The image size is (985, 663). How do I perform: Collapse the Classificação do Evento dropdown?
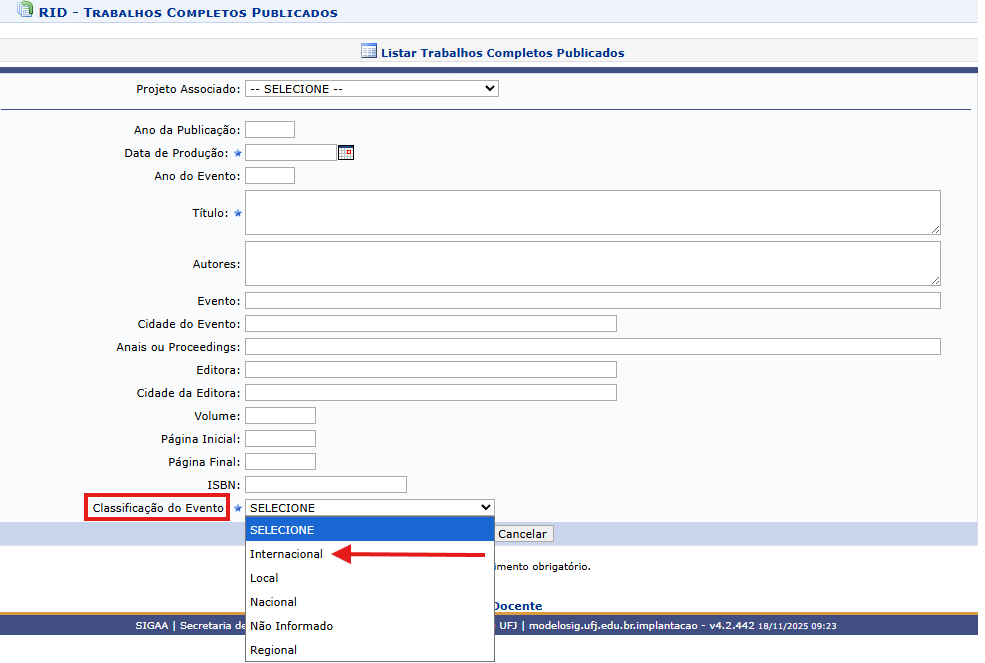coord(369,508)
